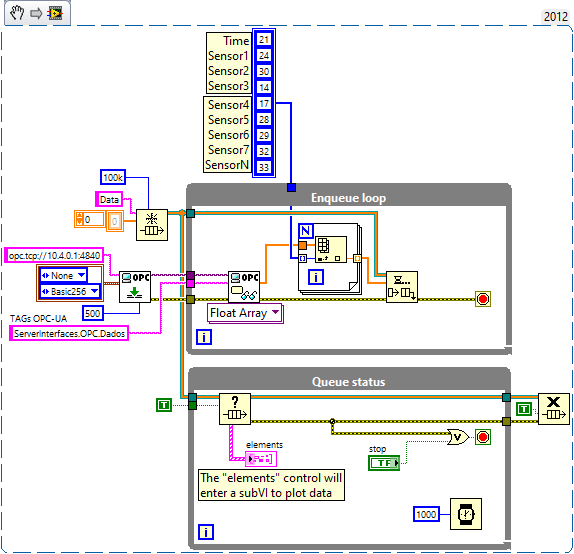574x554 pixels.
Task: Select the Release Queue function node
Action: (554, 409)
